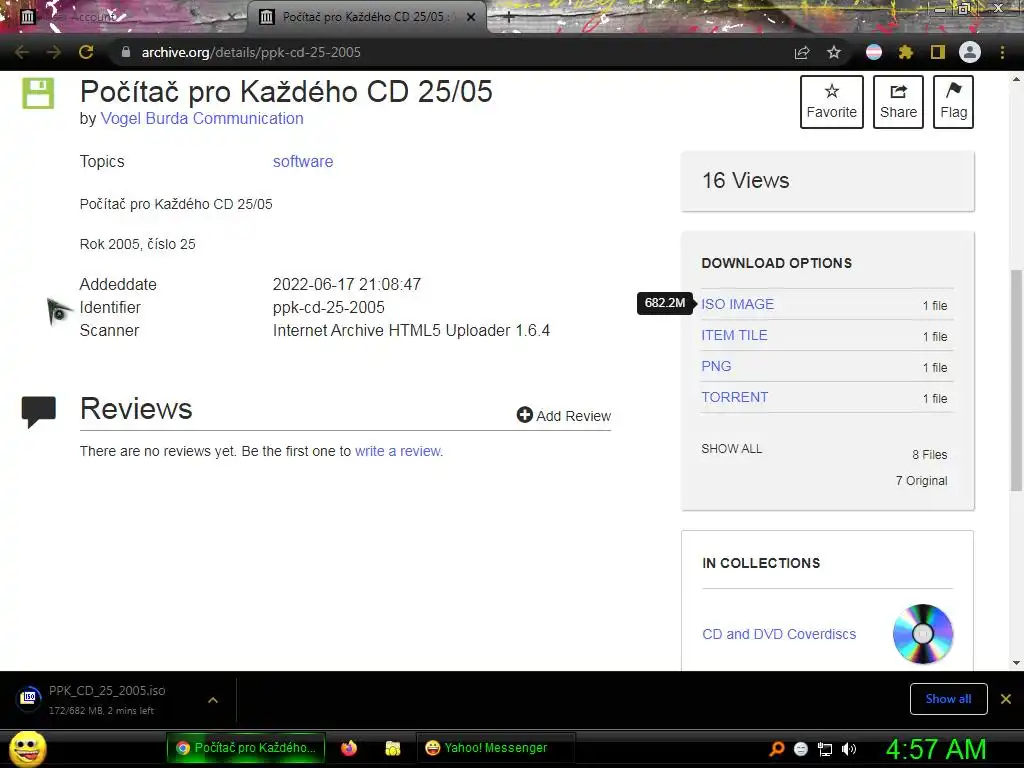Click the page vertical scrollbar
1024x768 pixels.
point(1016,379)
